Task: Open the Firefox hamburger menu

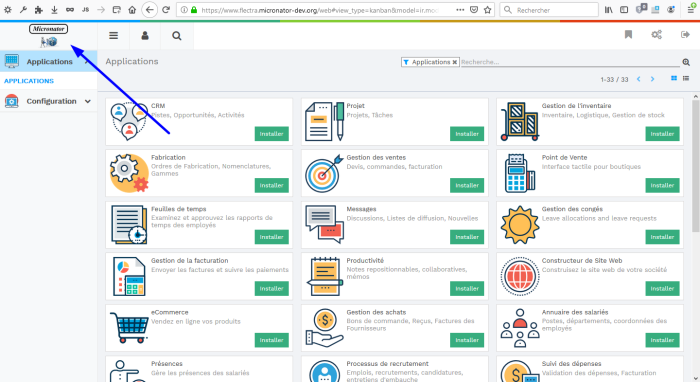Action: coord(691,10)
